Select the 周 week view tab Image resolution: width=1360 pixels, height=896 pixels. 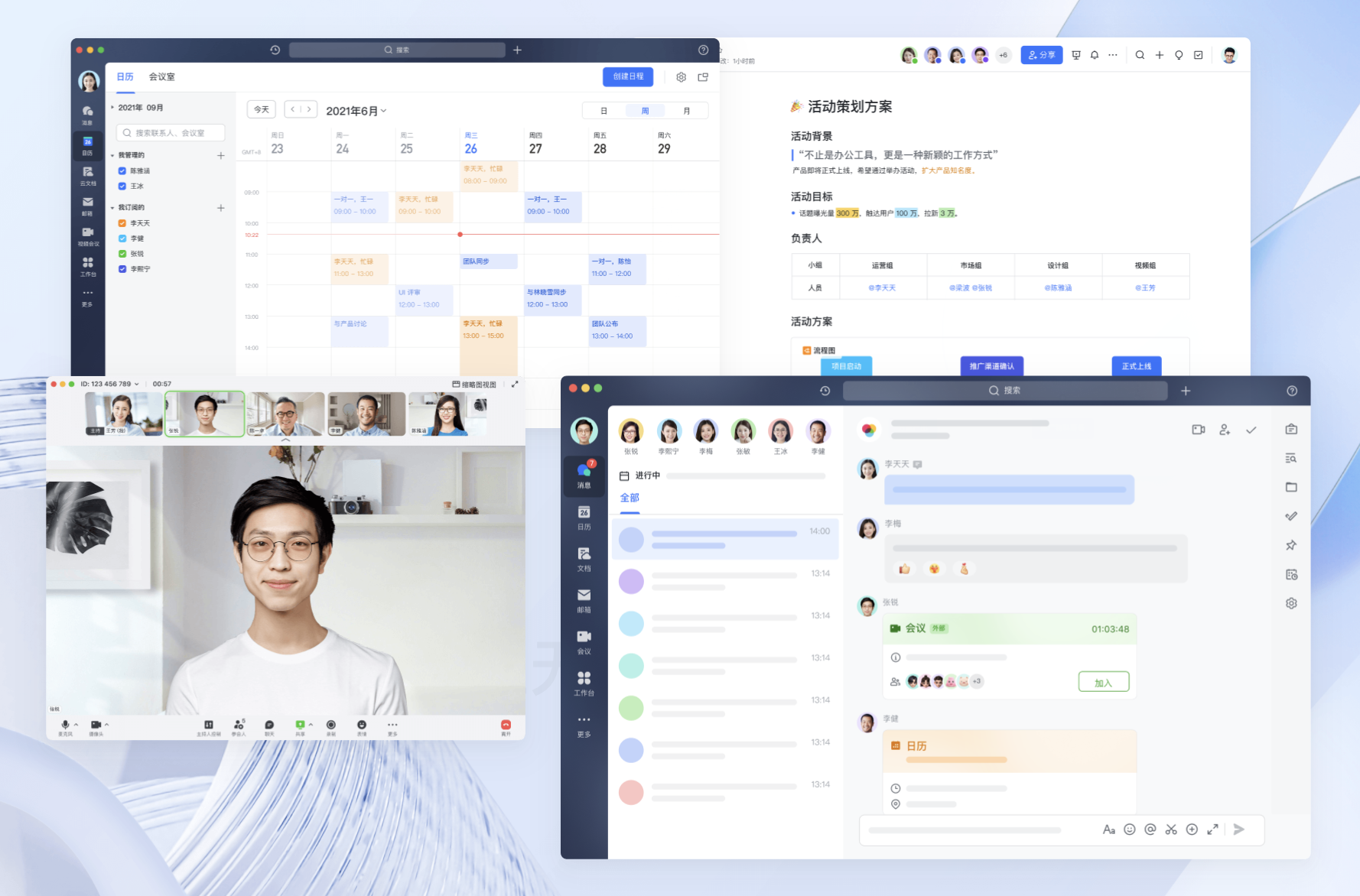coord(645,110)
